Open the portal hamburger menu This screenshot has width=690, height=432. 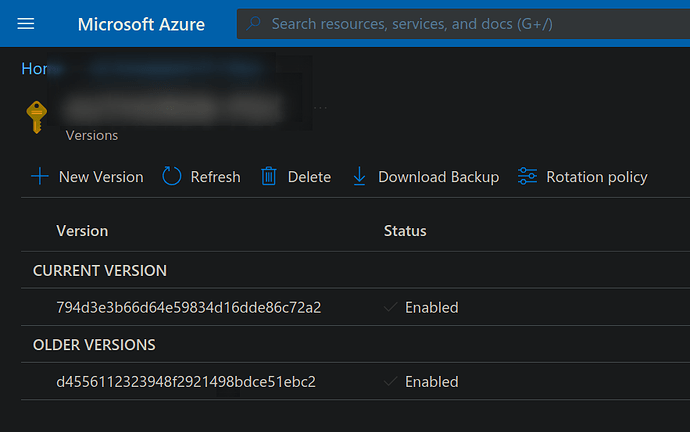(26, 23)
